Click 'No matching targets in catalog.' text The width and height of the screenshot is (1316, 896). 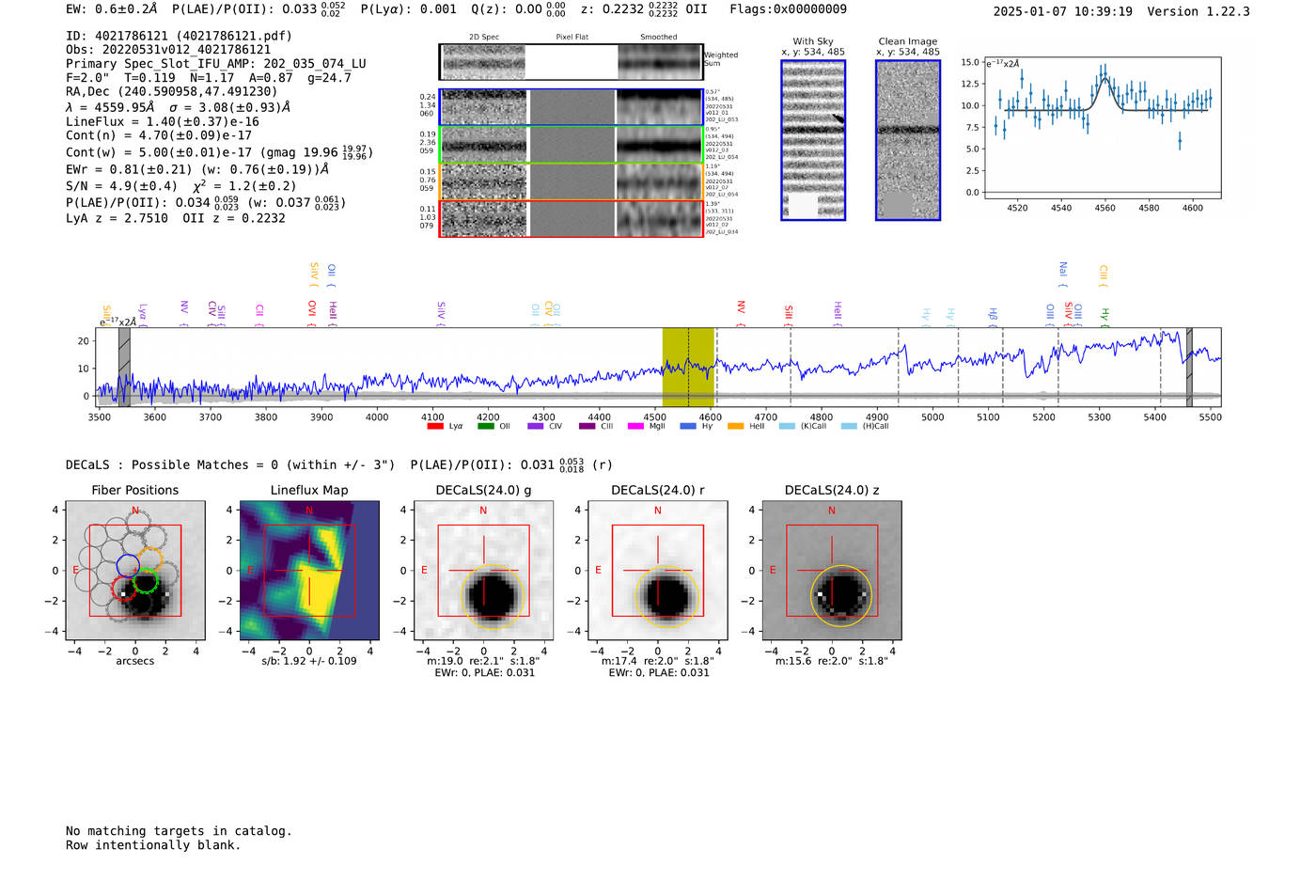[x=179, y=831]
